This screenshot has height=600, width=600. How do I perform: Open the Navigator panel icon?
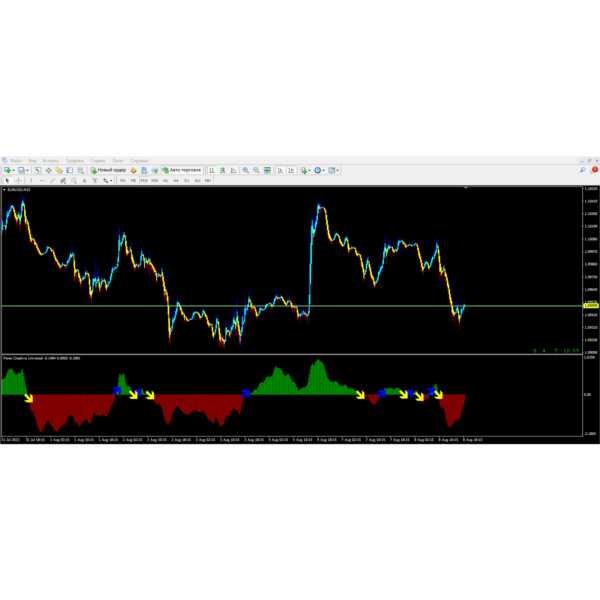[59, 170]
